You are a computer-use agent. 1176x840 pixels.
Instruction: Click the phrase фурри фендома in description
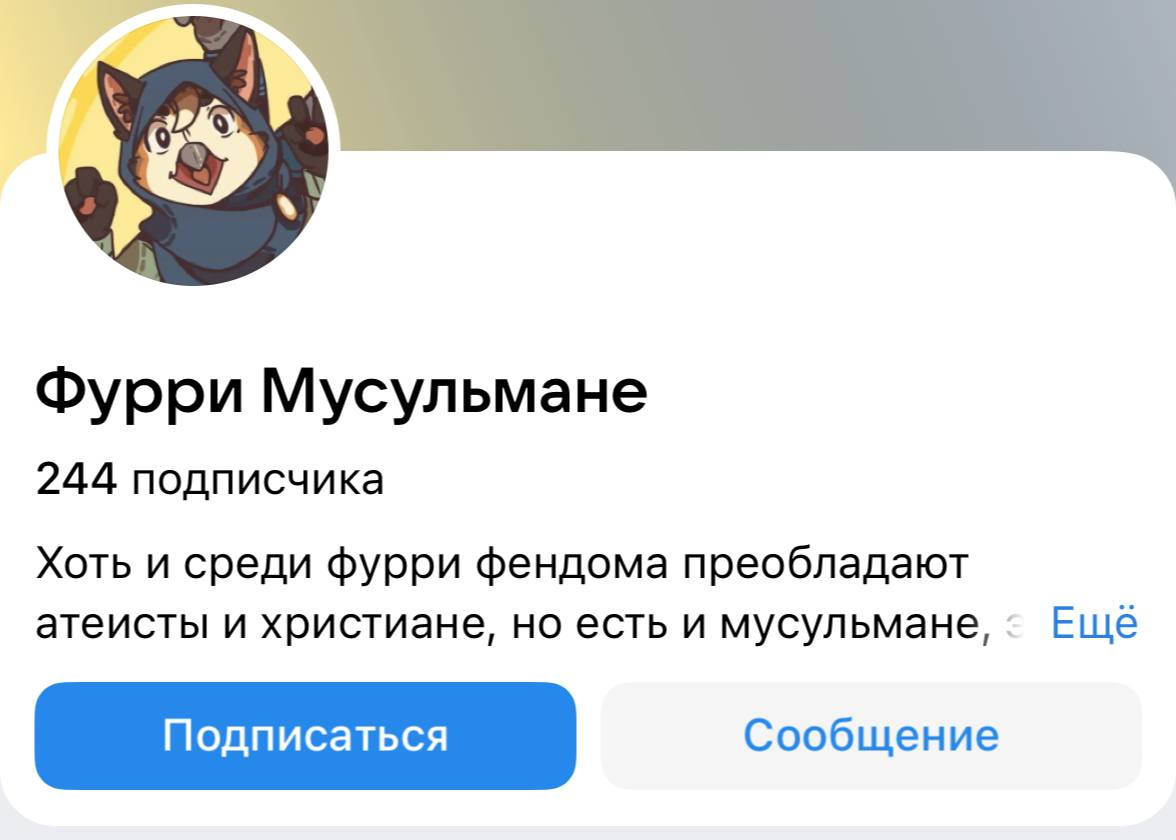[497, 564]
